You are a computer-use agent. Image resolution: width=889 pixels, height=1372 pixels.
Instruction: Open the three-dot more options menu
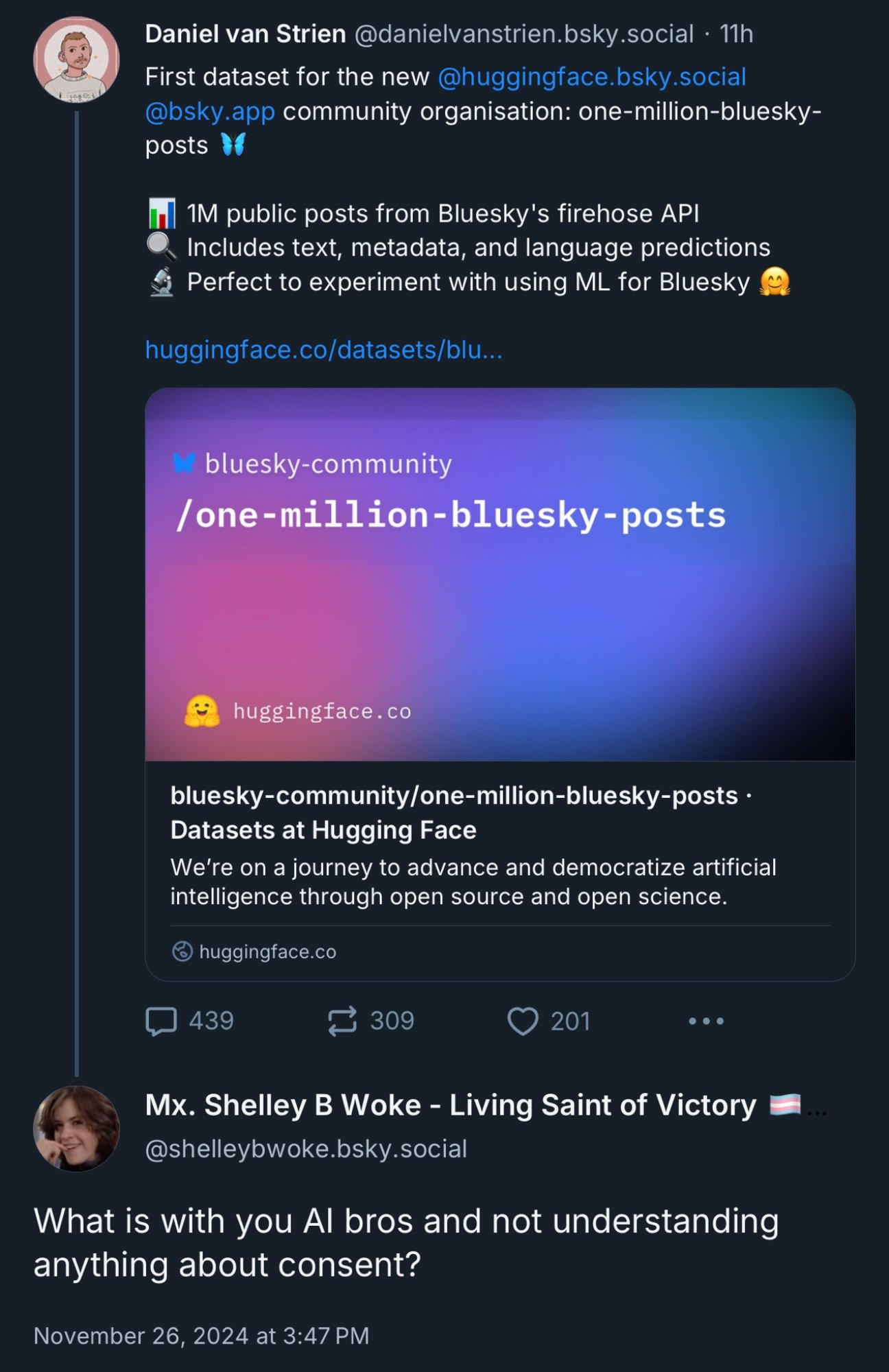pos(706,1021)
